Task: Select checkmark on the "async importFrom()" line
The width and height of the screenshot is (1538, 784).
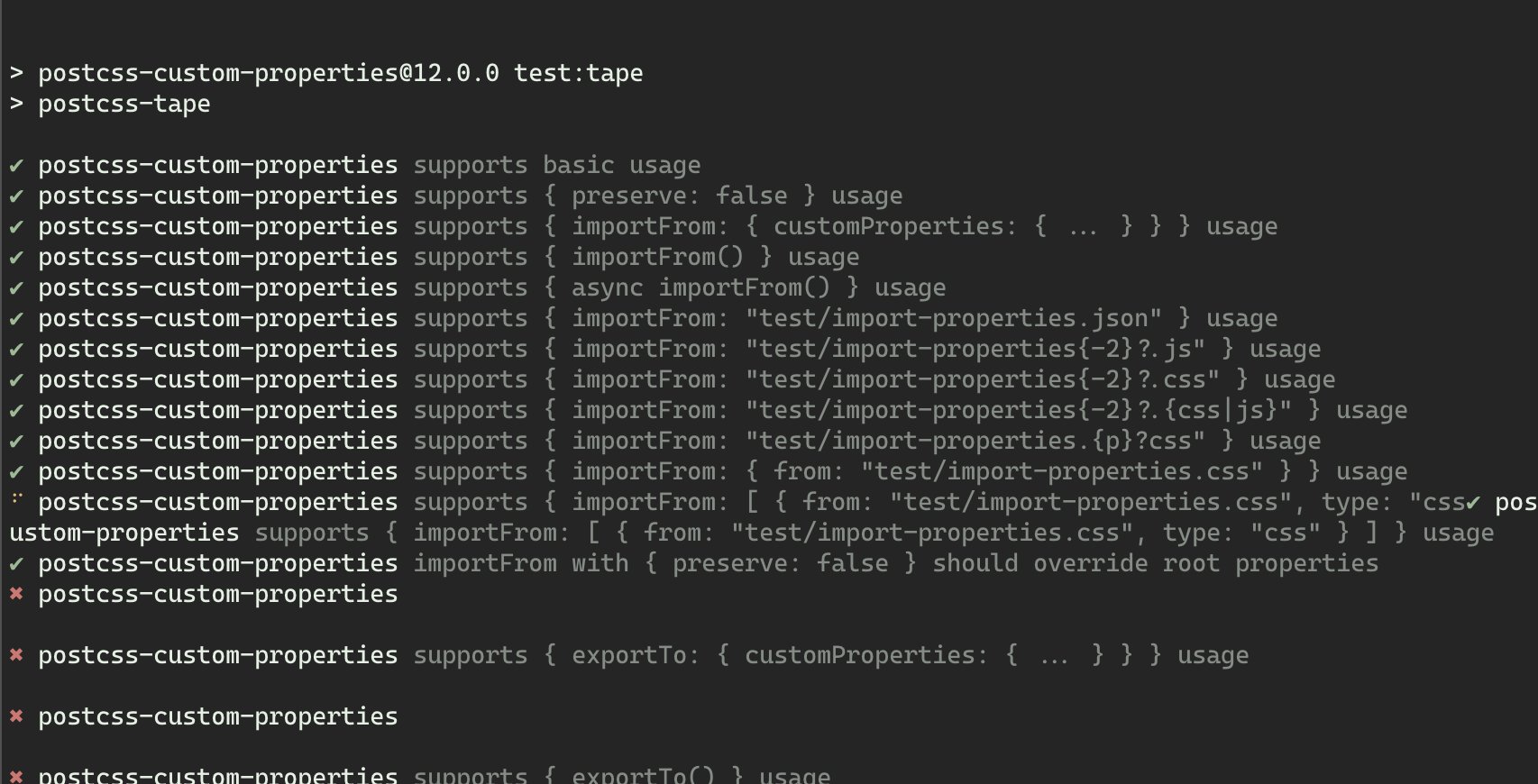Action: click(x=16, y=288)
